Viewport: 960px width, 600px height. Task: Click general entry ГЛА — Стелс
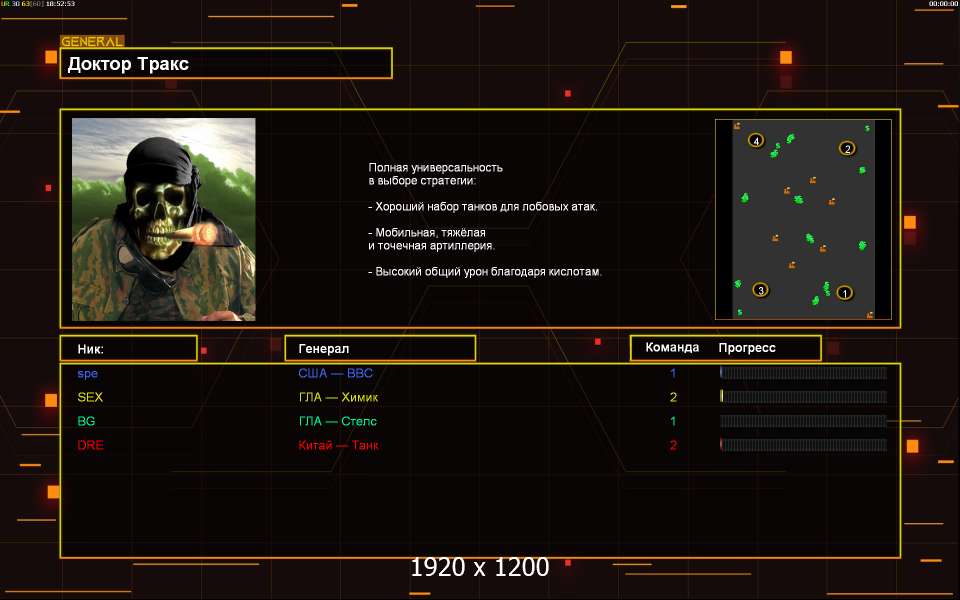pyautogui.click(x=337, y=421)
